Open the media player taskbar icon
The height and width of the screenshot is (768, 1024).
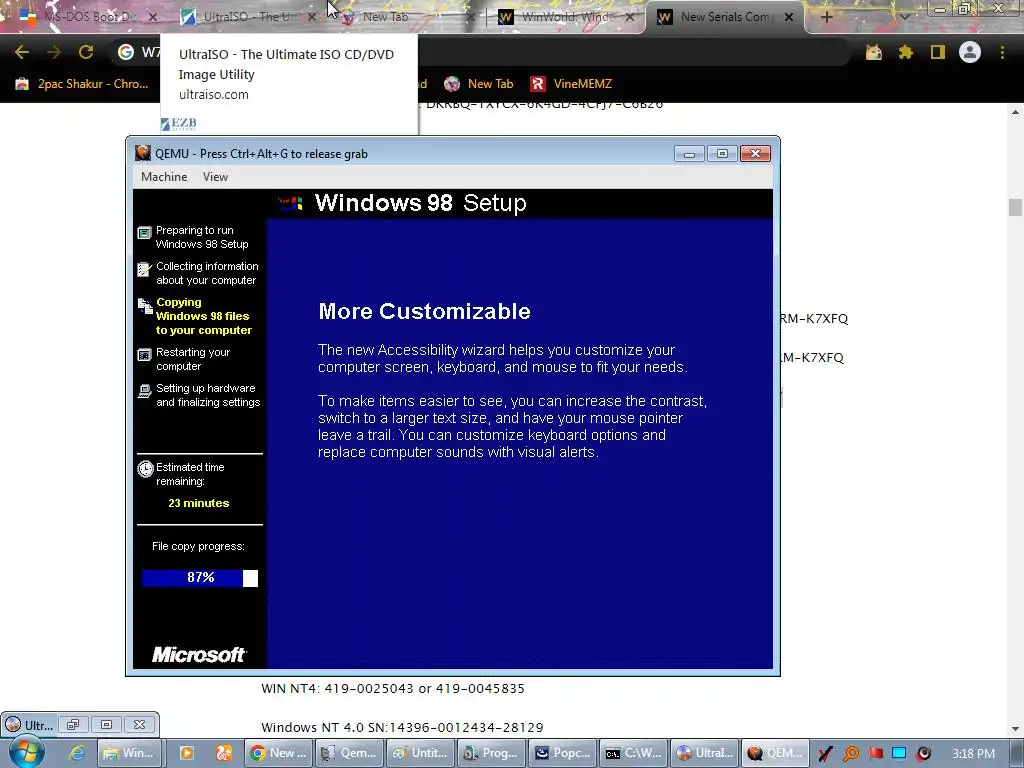(x=186, y=753)
